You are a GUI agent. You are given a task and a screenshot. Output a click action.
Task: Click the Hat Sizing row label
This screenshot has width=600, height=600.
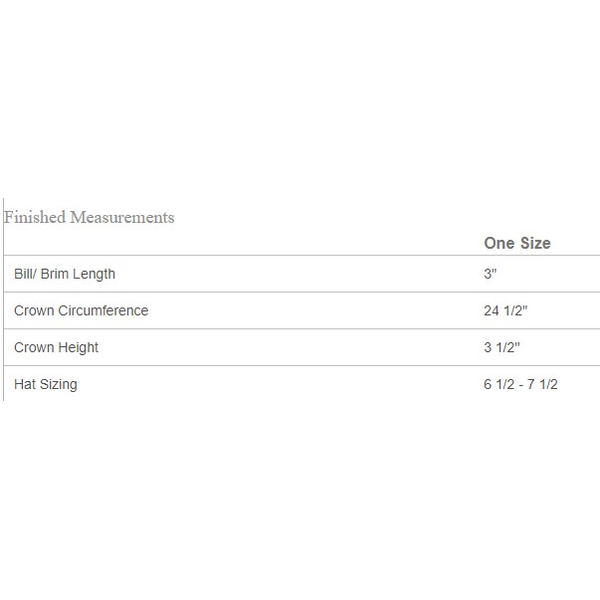coord(45,384)
